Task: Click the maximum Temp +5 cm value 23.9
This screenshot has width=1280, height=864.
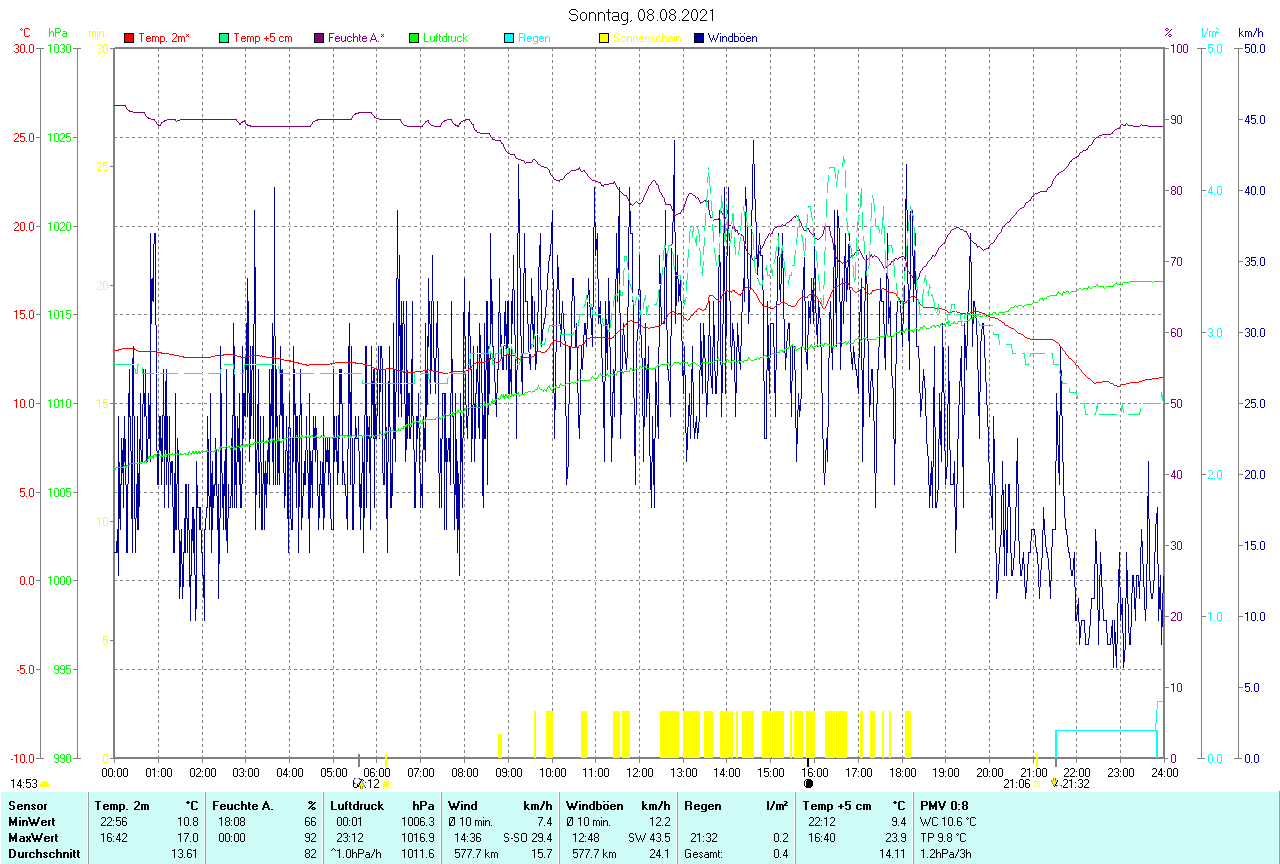Action: click(894, 838)
